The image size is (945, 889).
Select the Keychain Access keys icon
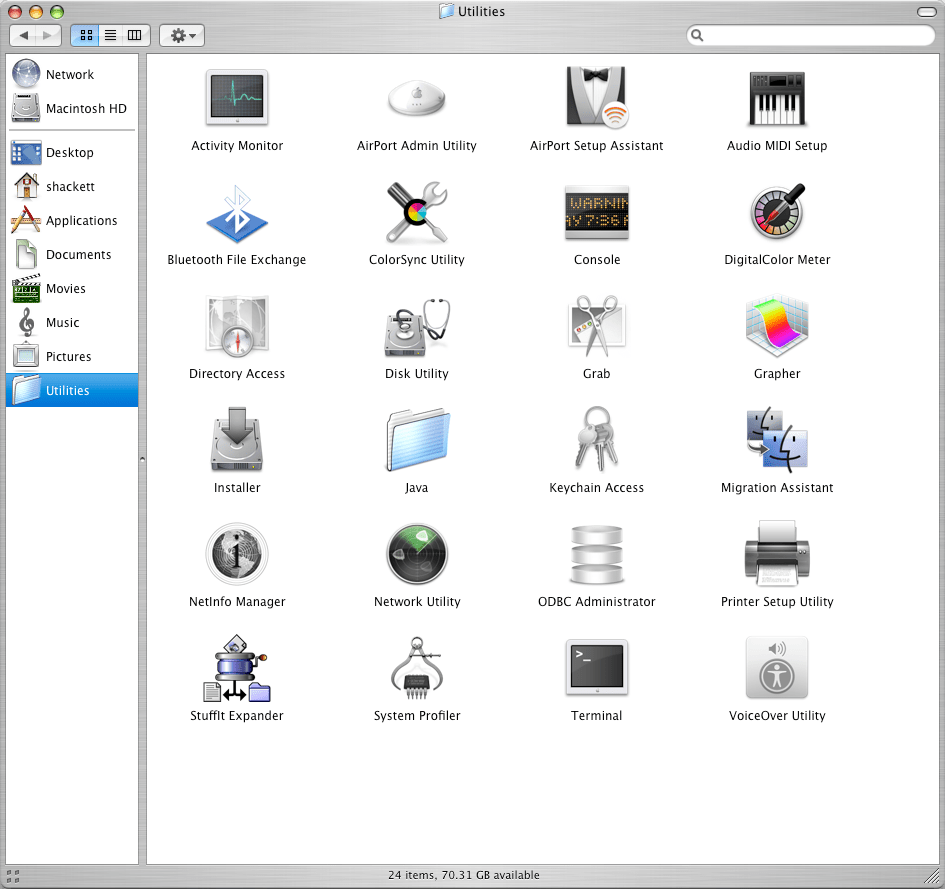coord(596,440)
